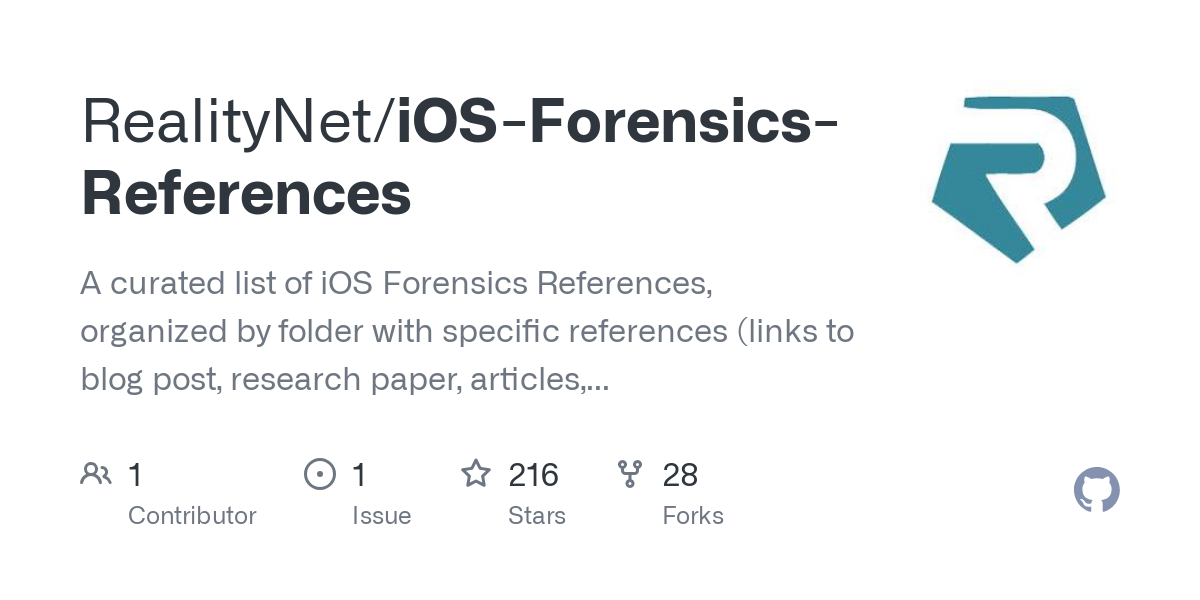1200x600 pixels.
Task: Click the number 1 above Issue
Action: [359, 475]
